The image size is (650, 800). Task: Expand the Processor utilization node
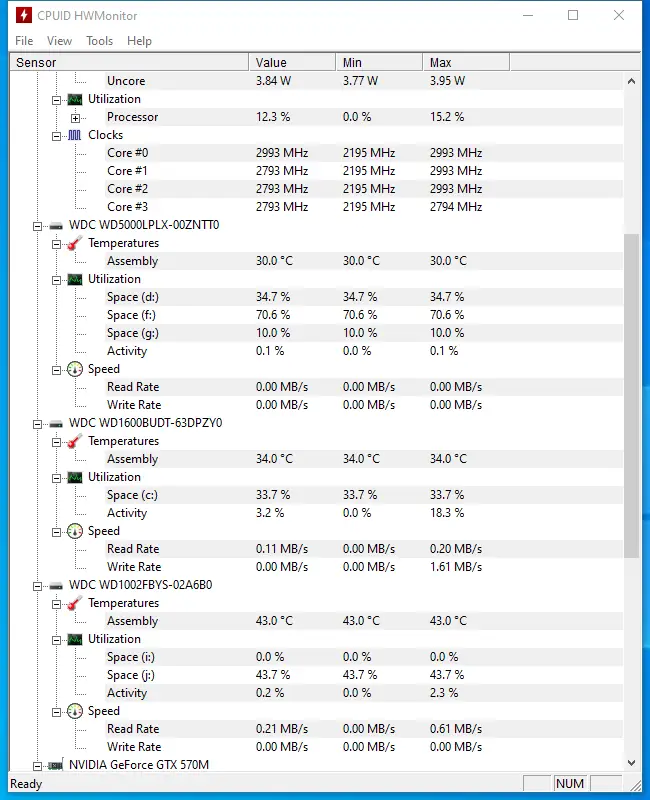(75, 117)
